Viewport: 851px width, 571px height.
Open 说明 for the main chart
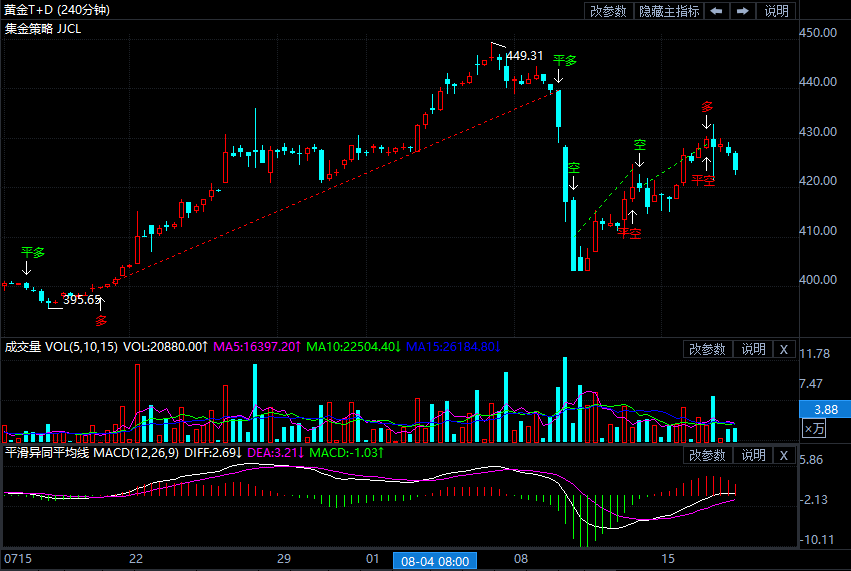[x=776, y=11]
